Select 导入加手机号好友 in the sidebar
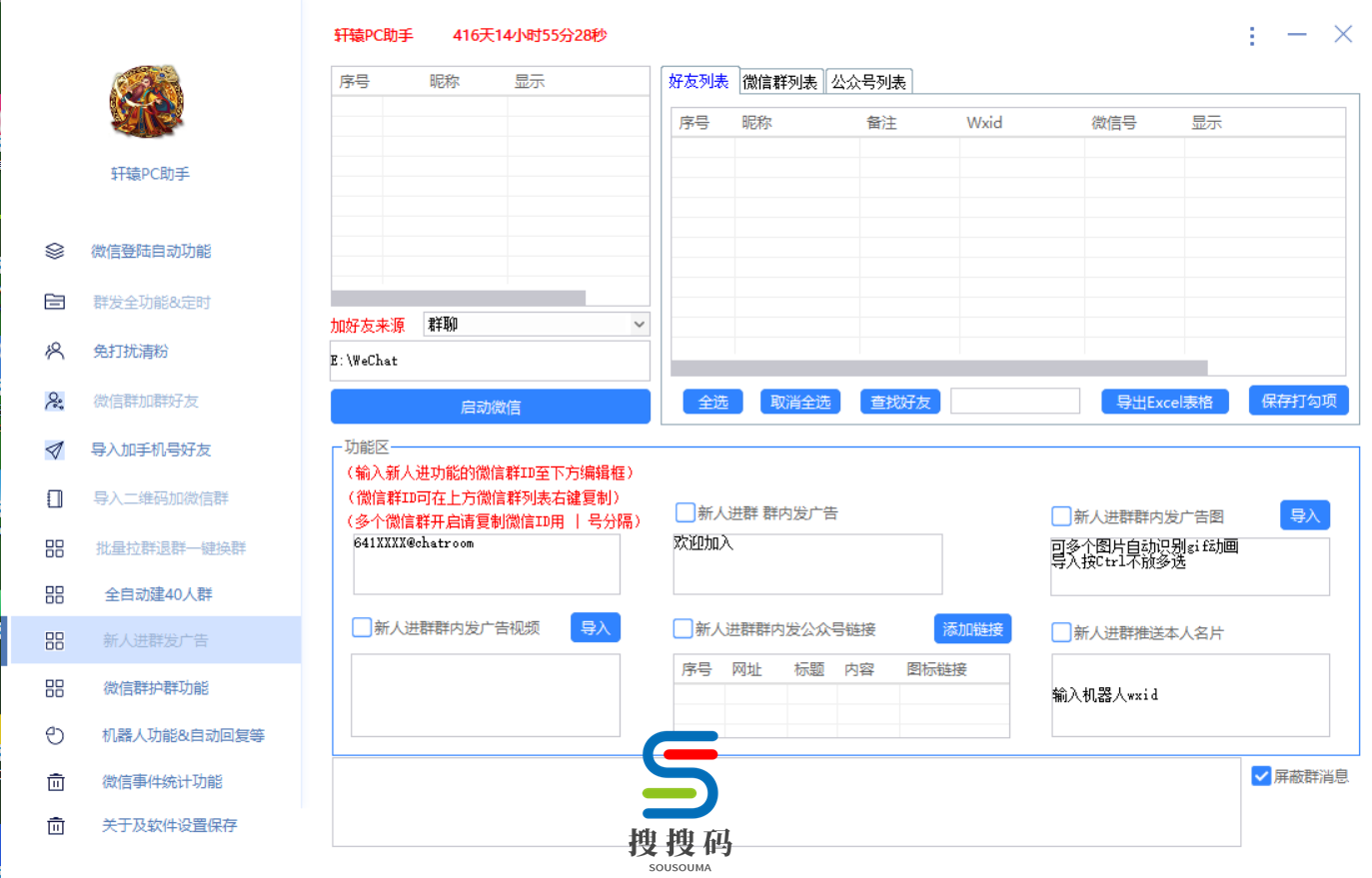1372x878 pixels. [151, 449]
